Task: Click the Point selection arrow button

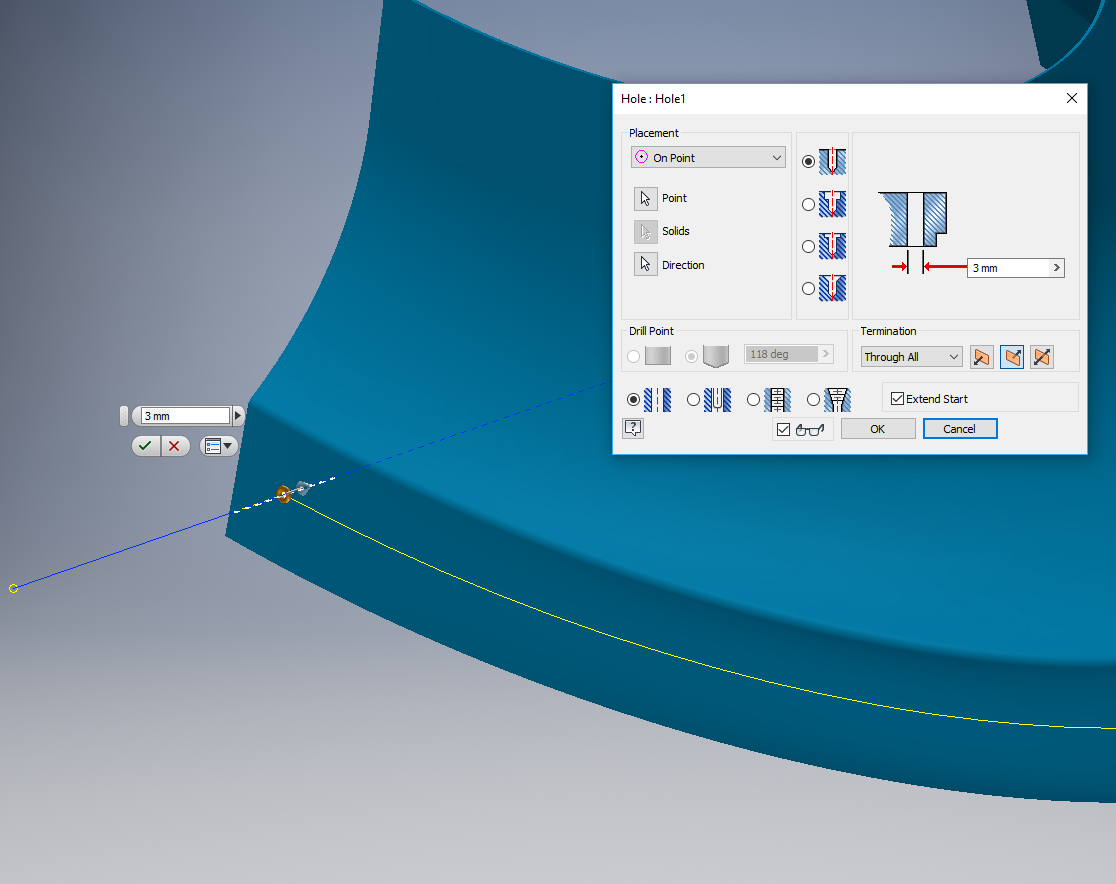Action: 645,198
